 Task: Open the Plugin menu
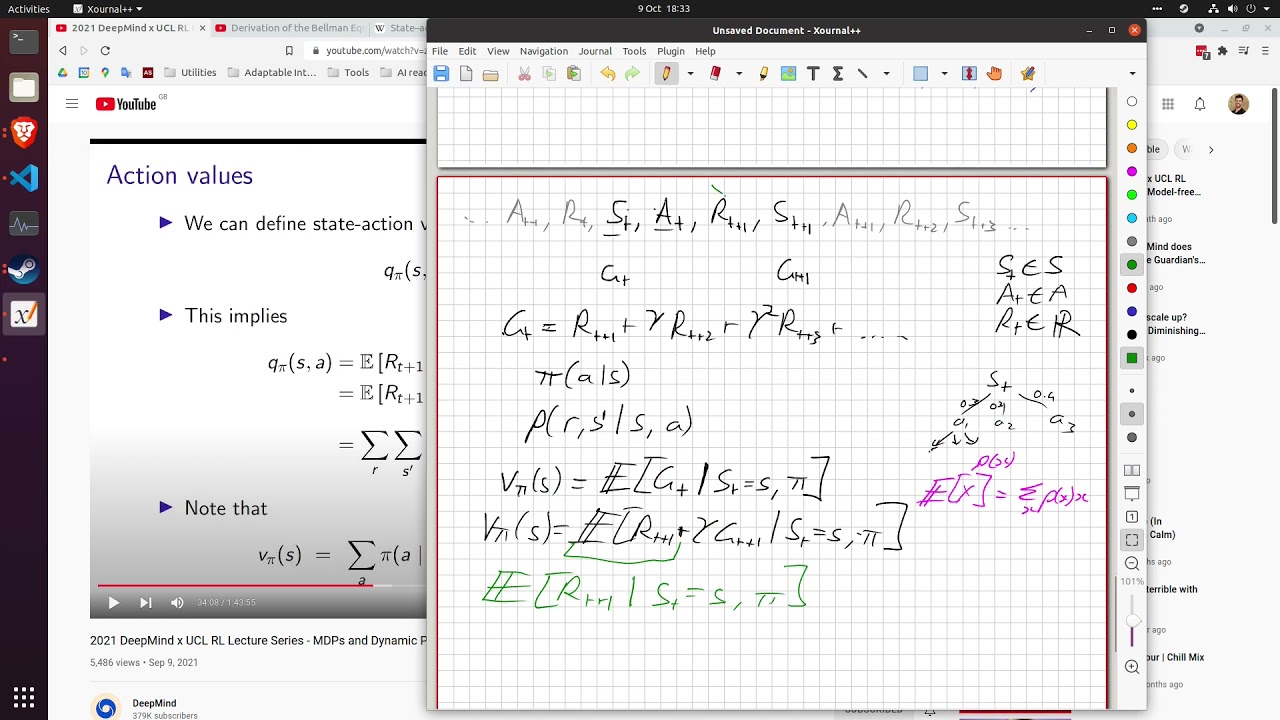point(671,51)
